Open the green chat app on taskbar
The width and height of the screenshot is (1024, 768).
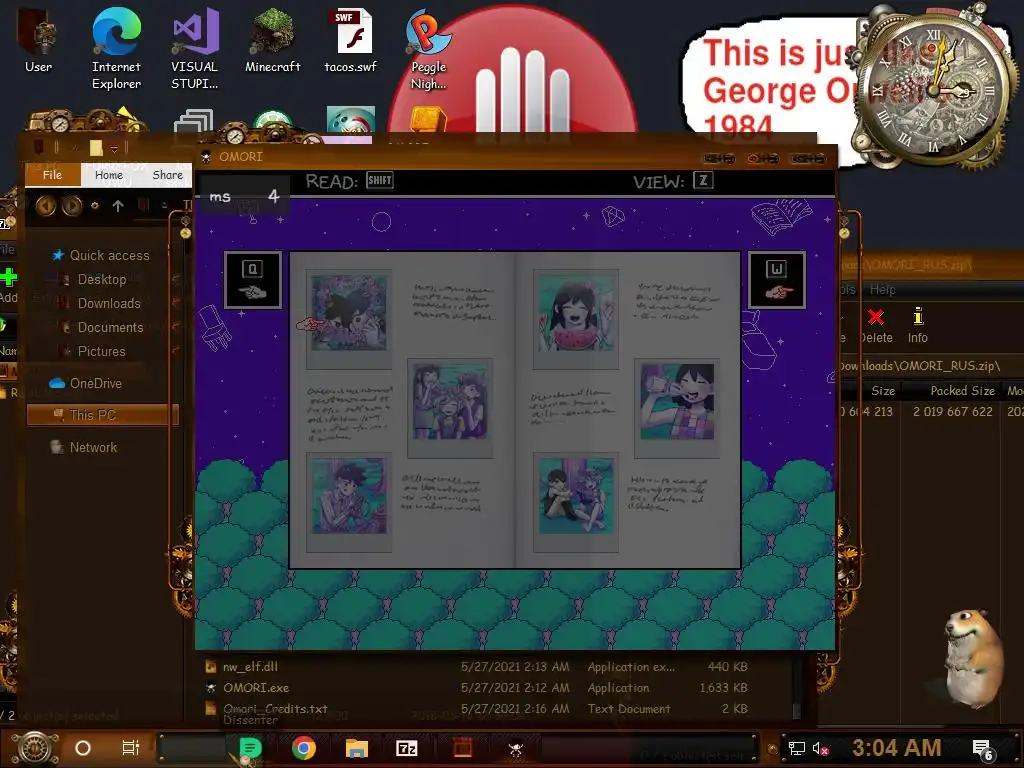click(250, 748)
